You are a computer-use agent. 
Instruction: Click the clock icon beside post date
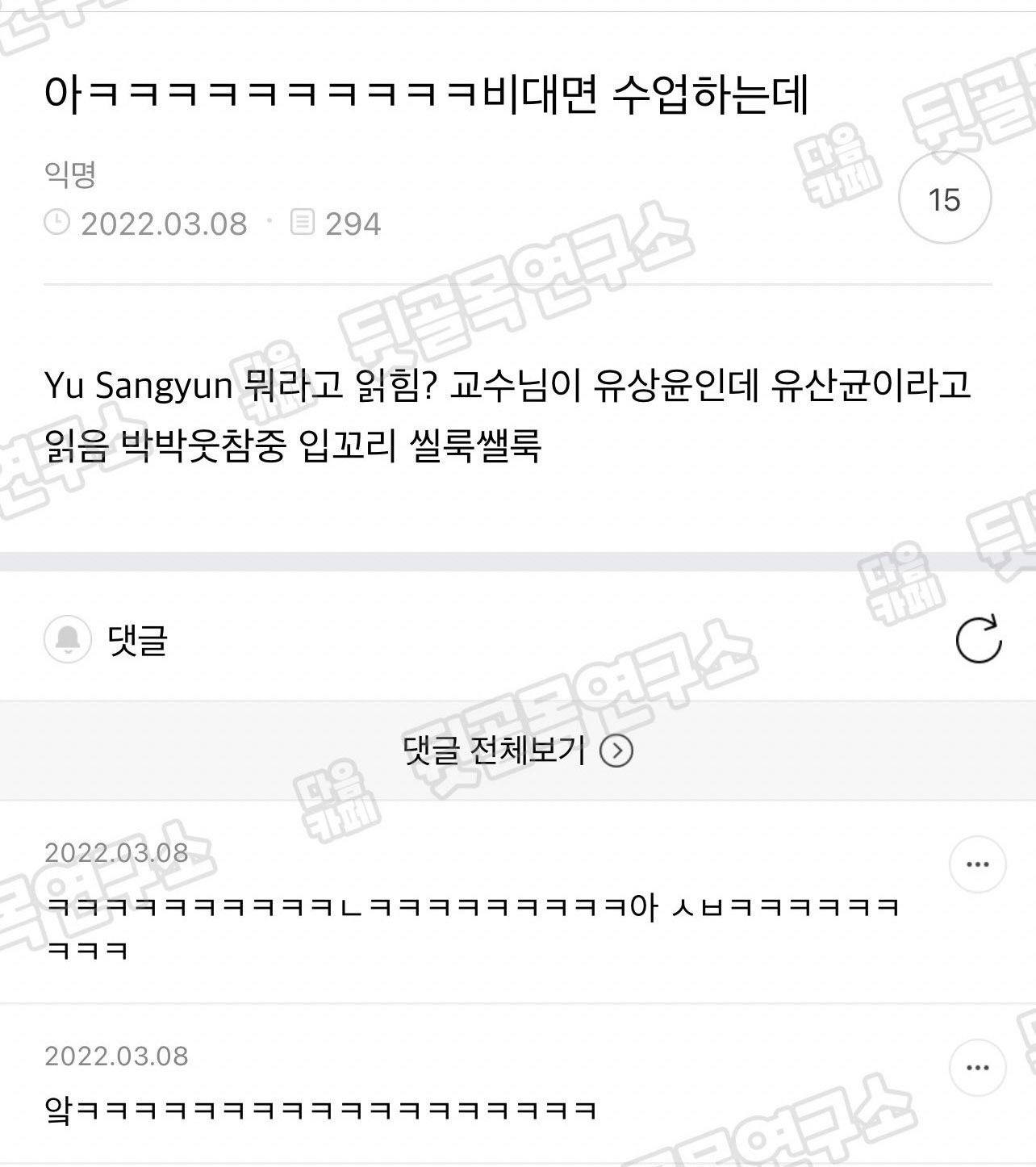click(56, 222)
